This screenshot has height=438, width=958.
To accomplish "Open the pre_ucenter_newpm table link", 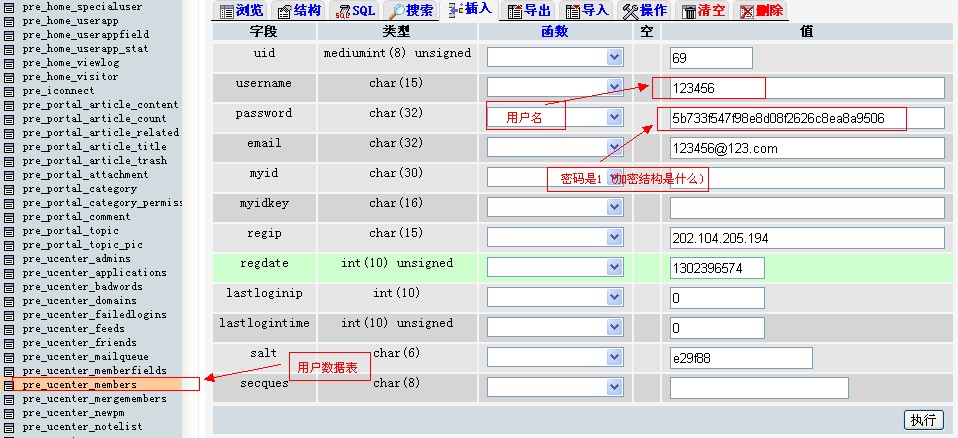I will [x=73, y=413].
